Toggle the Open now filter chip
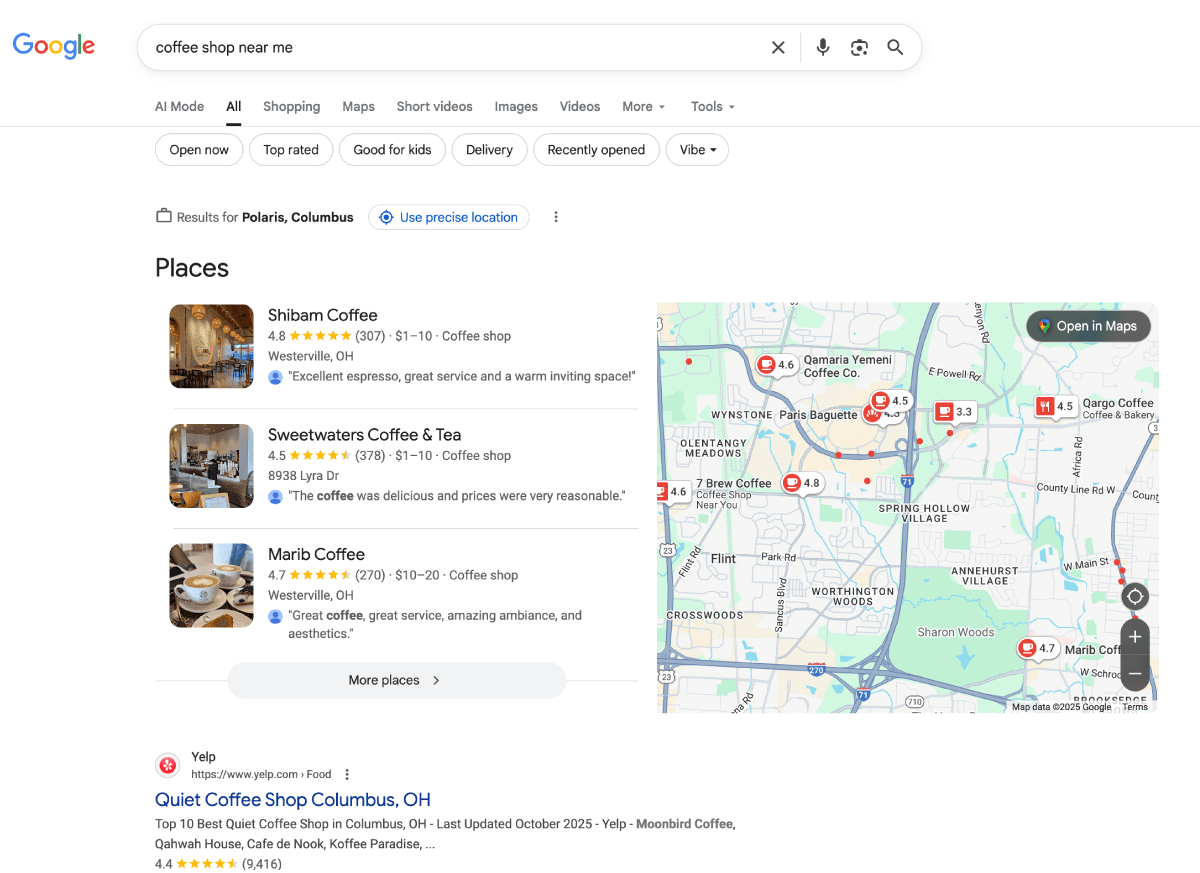Screen dimensions: 1200x873 coord(199,150)
